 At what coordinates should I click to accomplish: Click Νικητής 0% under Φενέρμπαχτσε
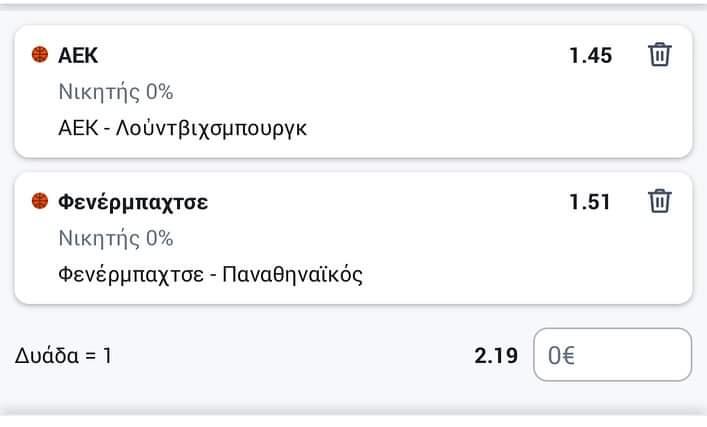point(116,238)
